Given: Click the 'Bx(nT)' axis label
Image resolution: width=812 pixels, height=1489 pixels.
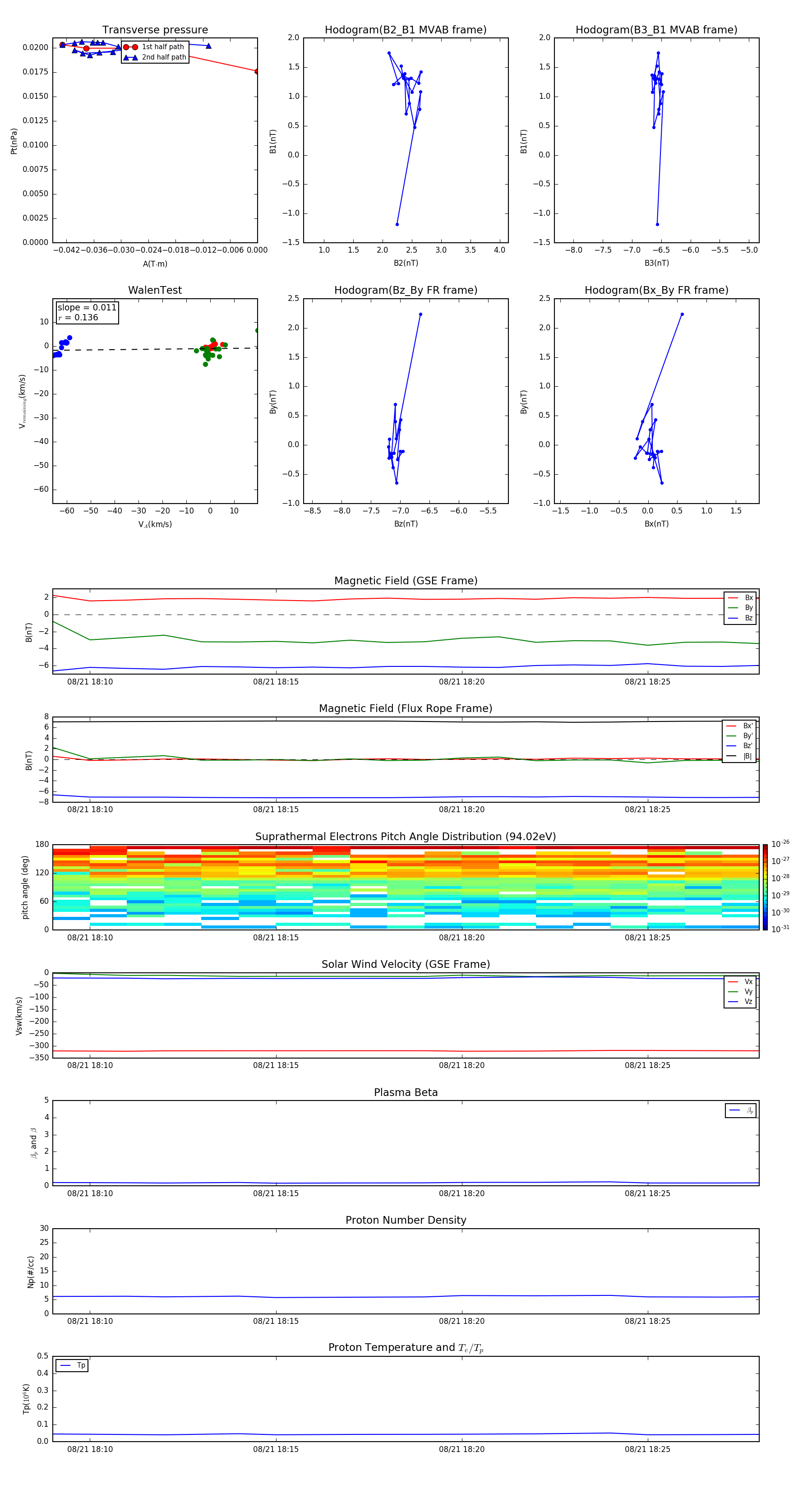Looking at the screenshot, I should click(656, 524).
